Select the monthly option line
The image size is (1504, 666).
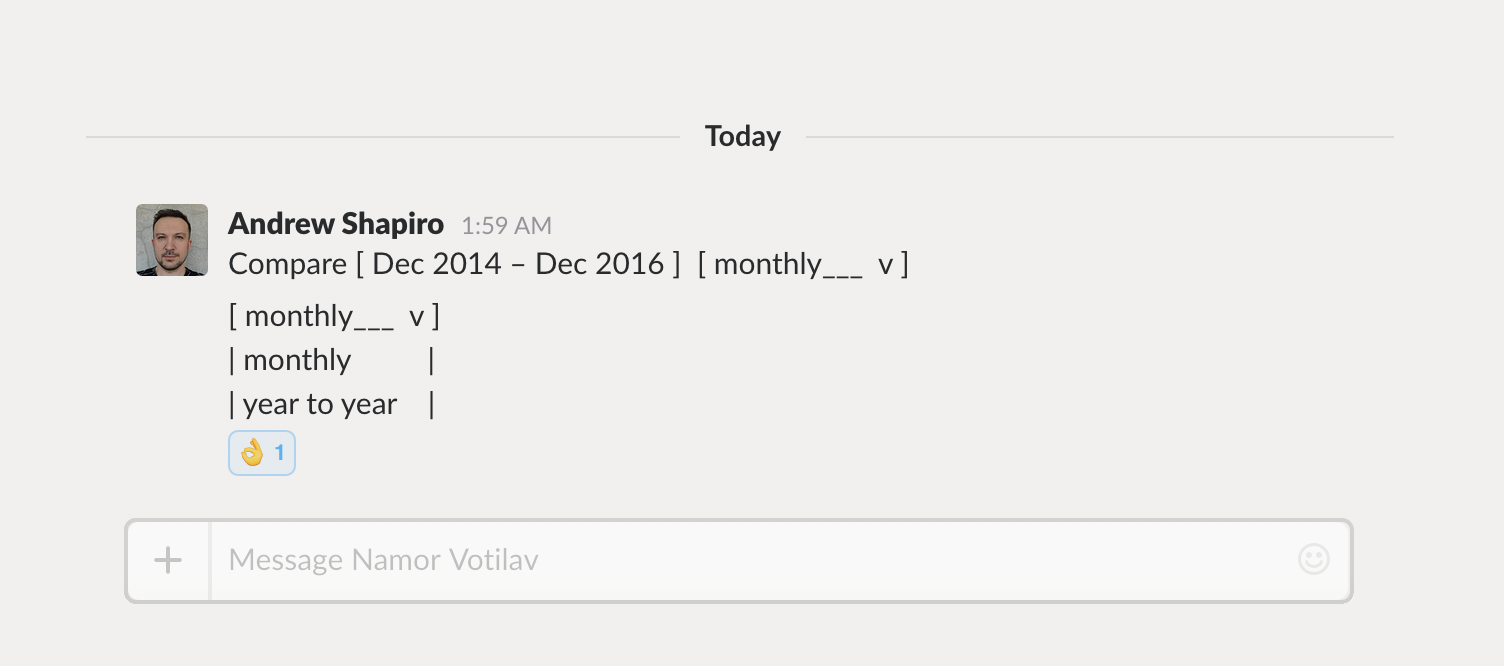[297, 360]
